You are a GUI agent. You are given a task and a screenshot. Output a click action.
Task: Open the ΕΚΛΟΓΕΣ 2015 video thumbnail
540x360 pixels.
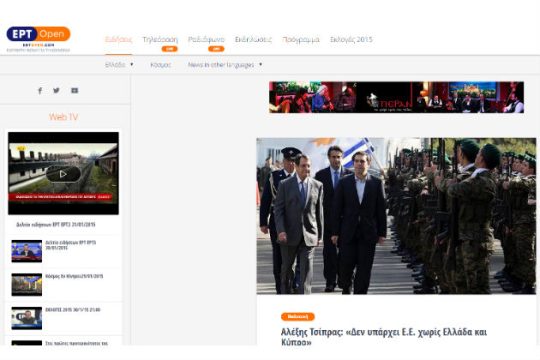point(27,318)
